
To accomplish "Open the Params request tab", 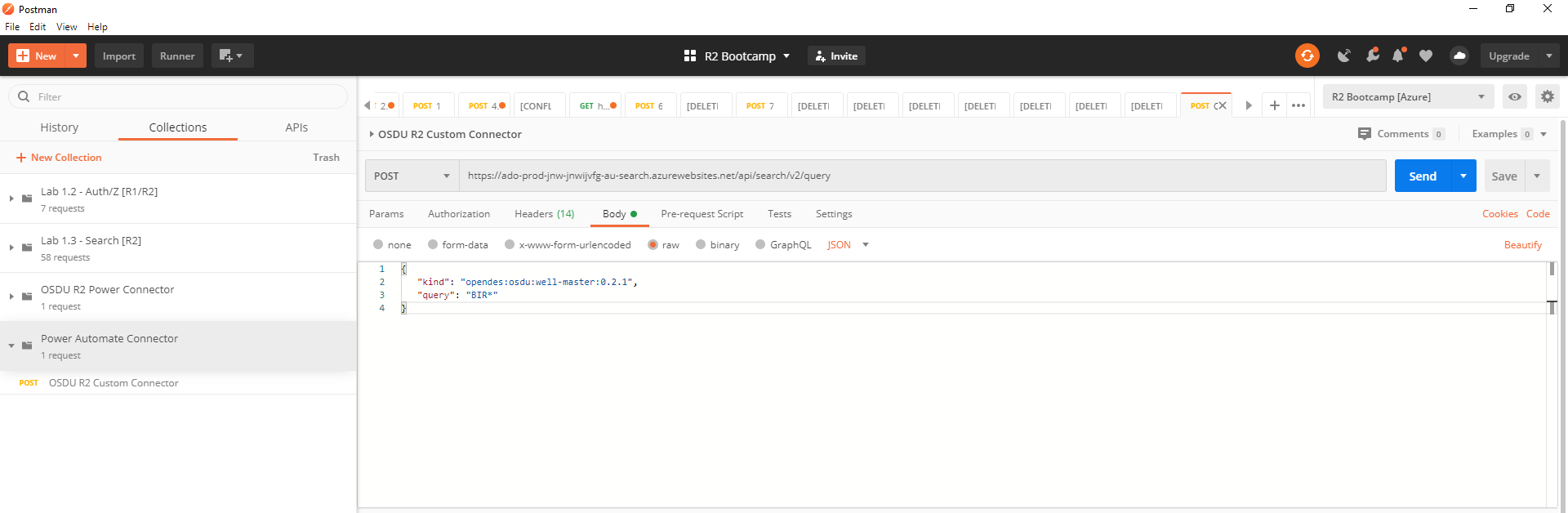I will (x=386, y=214).
